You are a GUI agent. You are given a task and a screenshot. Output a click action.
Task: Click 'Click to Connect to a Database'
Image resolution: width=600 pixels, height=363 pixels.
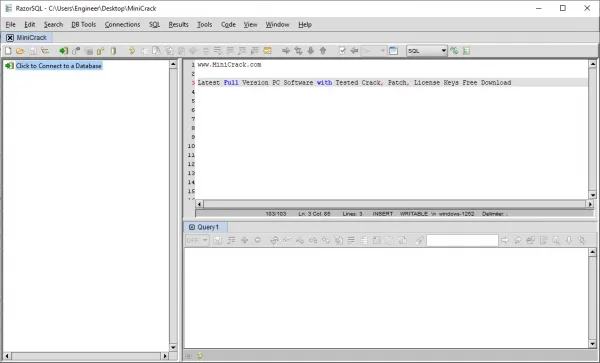pos(59,66)
